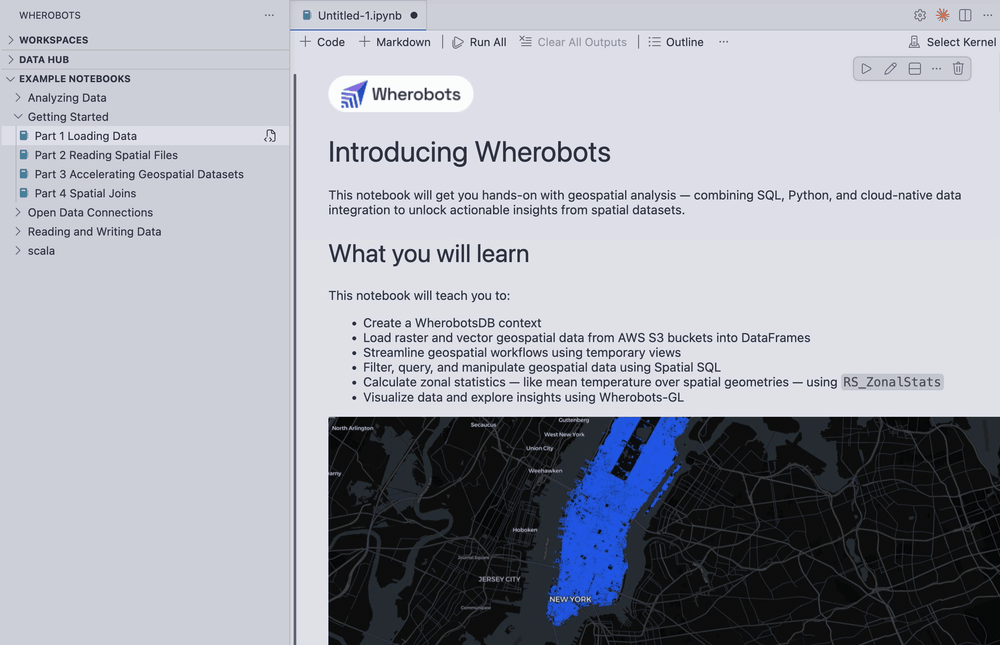Open editor more actions ellipsis at top right

pos(987,15)
